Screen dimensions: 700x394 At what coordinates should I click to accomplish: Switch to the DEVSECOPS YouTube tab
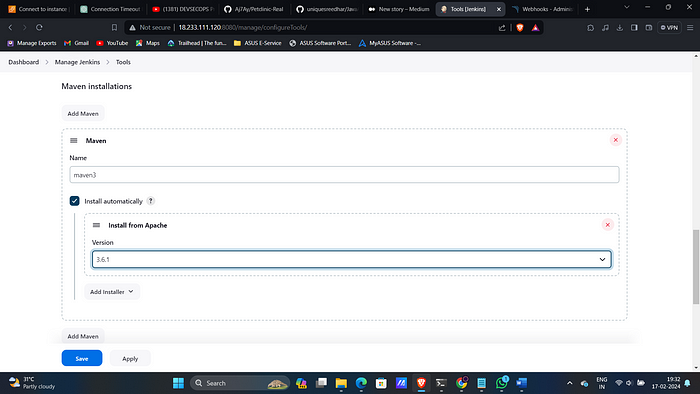[183, 9]
